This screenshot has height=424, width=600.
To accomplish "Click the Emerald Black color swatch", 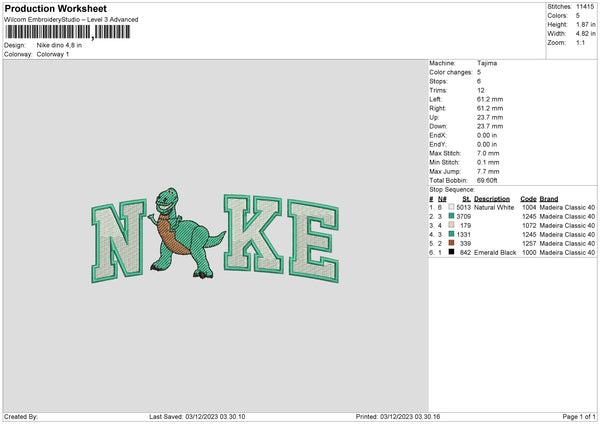I will [451, 252].
